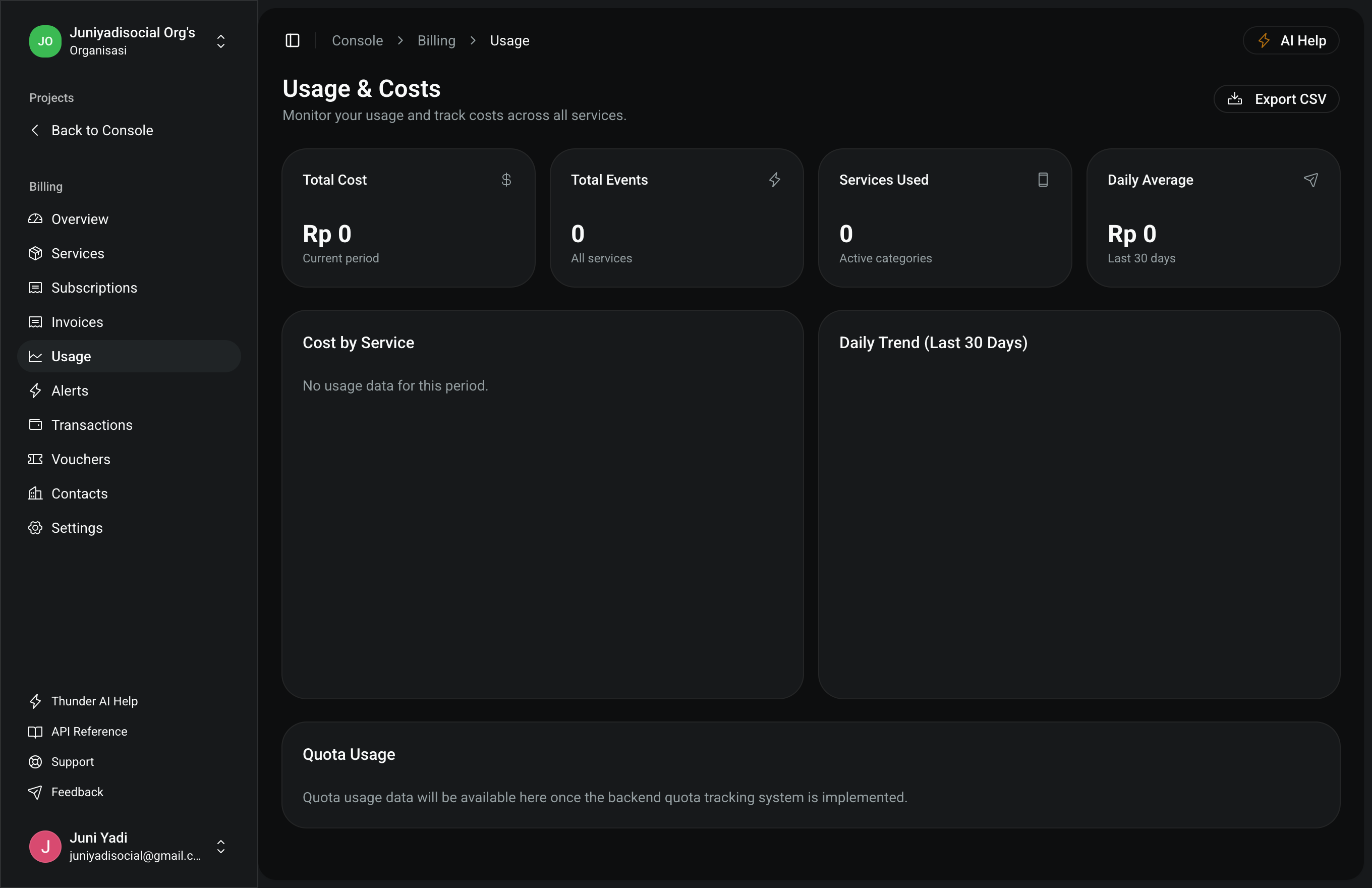1372x888 pixels.
Task: Go to billing Contacts
Action: (x=129, y=493)
